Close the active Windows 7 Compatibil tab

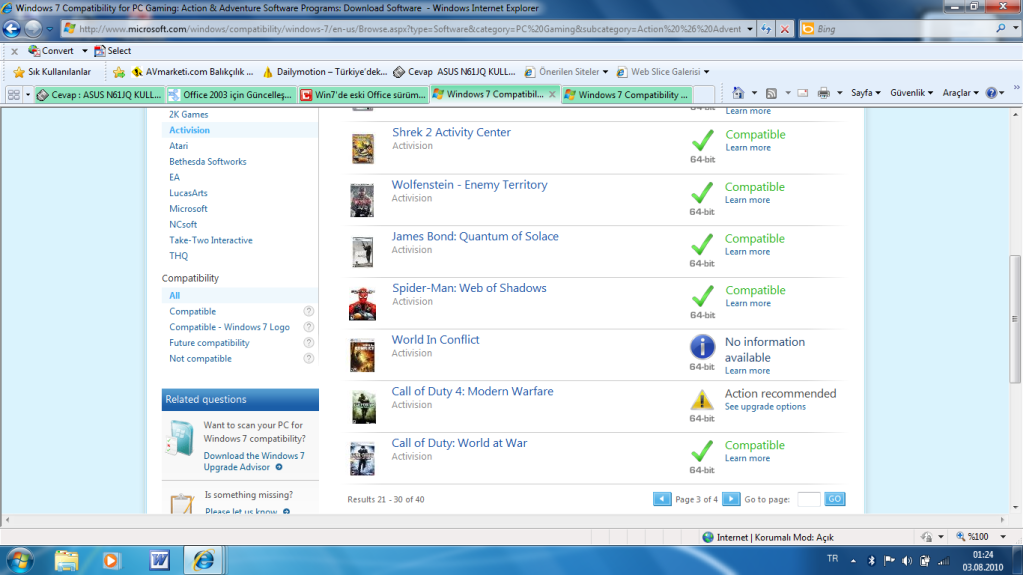coord(552,95)
